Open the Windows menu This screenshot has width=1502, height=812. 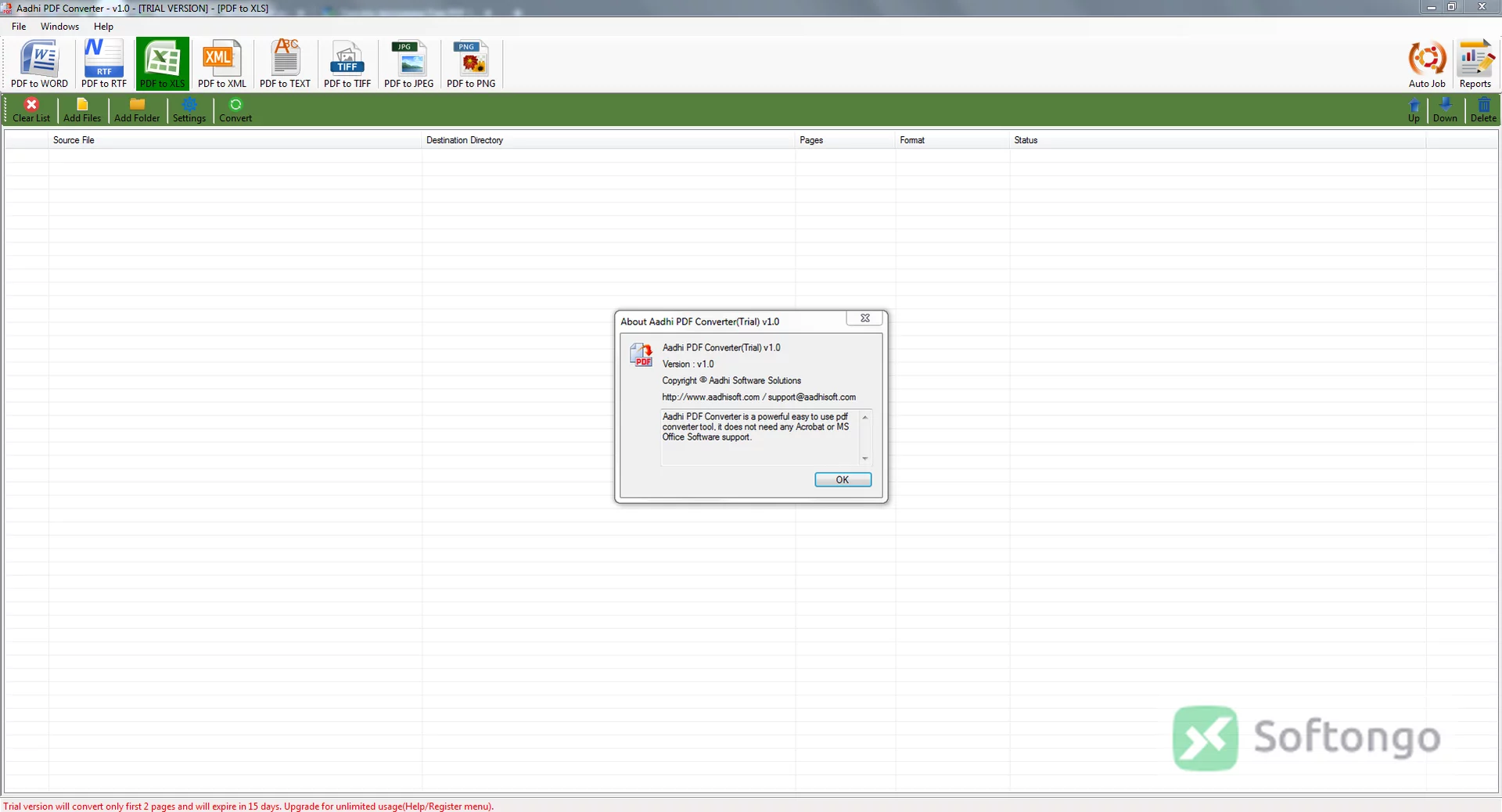pos(59,27)
